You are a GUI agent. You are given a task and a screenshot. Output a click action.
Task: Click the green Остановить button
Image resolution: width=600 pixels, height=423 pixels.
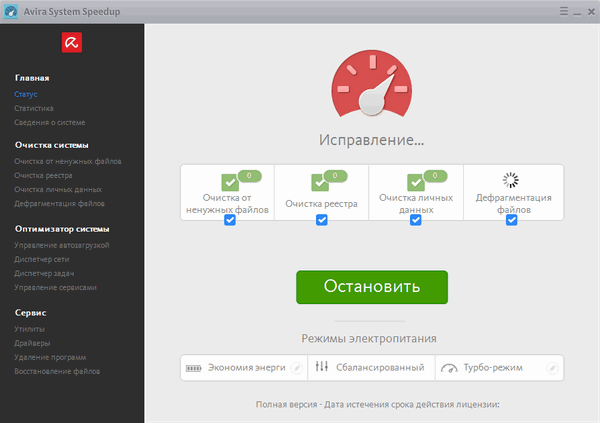click(x=372, y=287)
